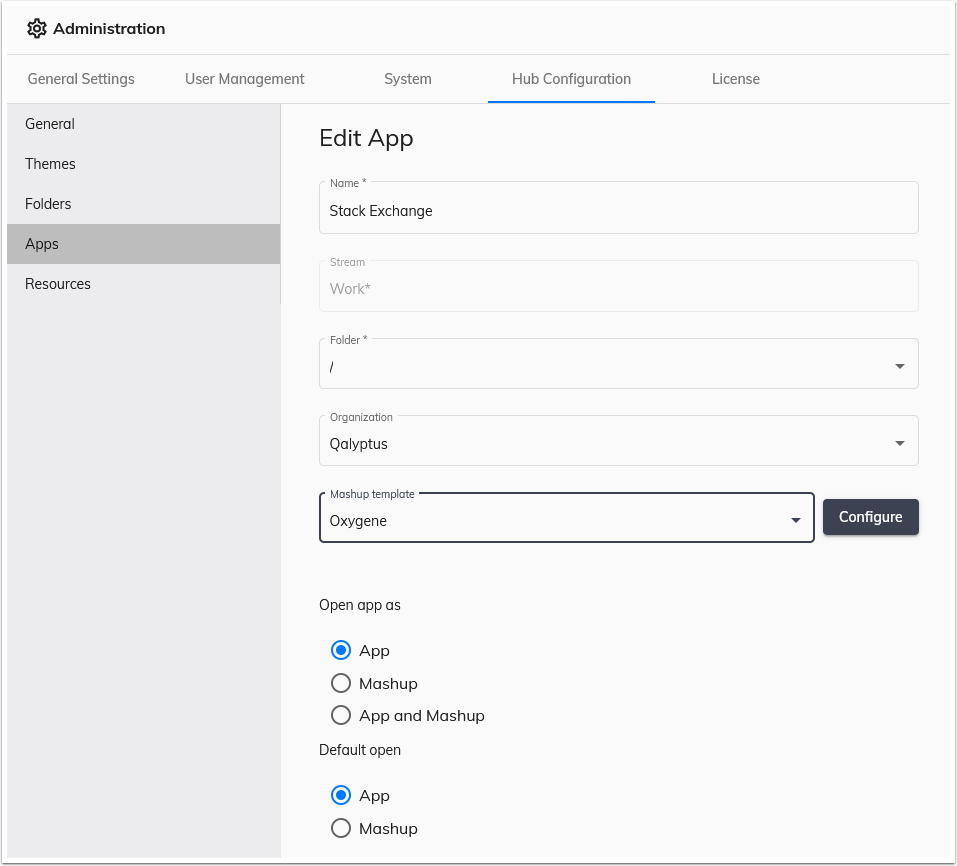The height and width of the screenshot is (866, 957).
Task: Select Resources in the sidebar
Action: click(x=57, y=283)
